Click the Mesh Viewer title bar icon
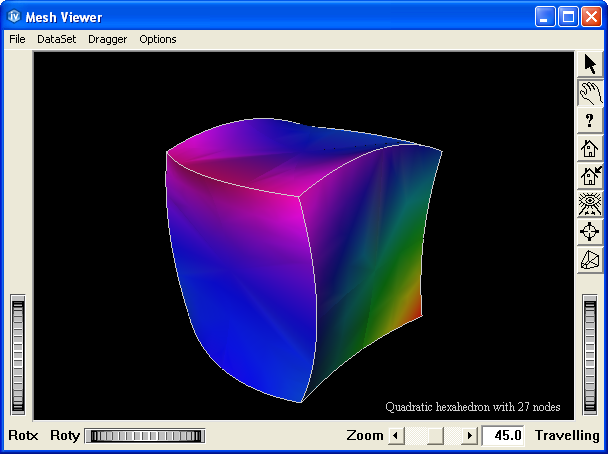The width and height of the screenshot is (608, 454). (x=14, y=16)
